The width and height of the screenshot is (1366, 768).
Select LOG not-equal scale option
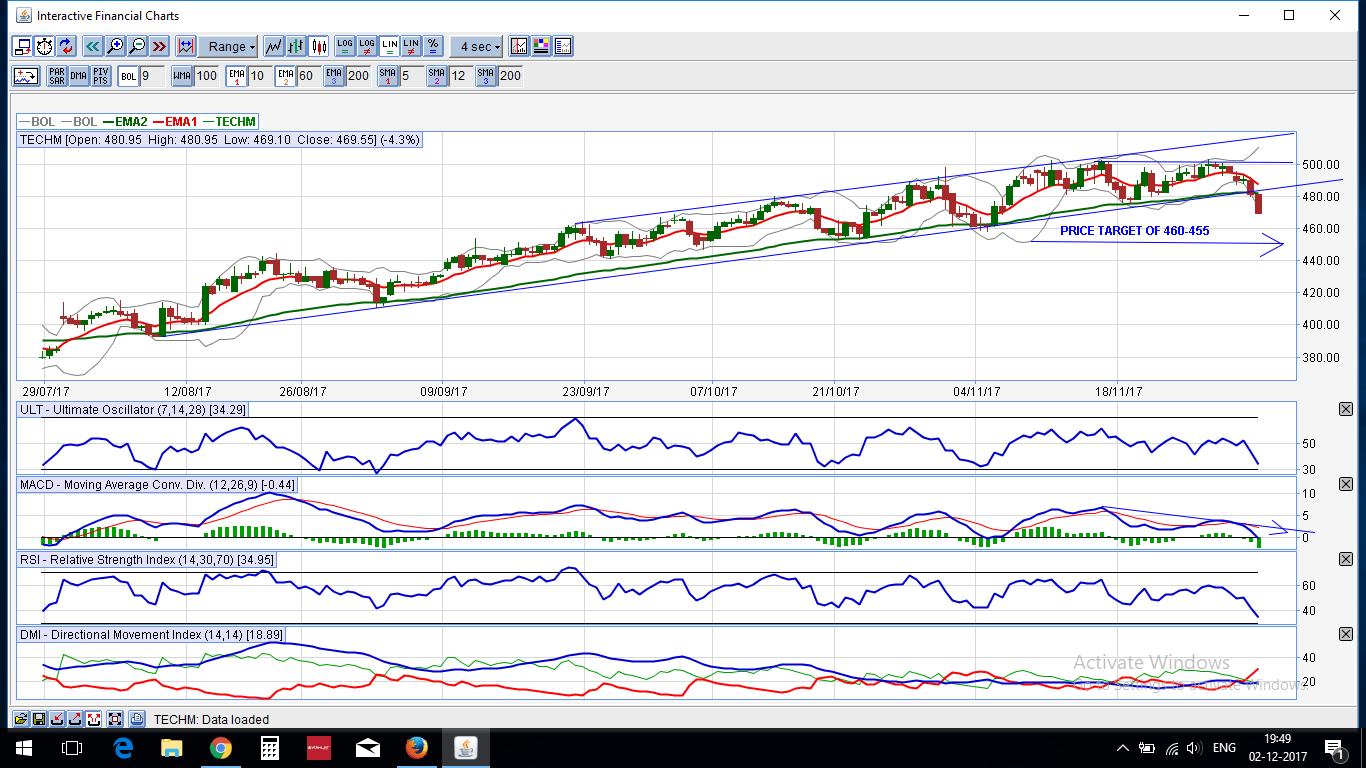[367, 46]
